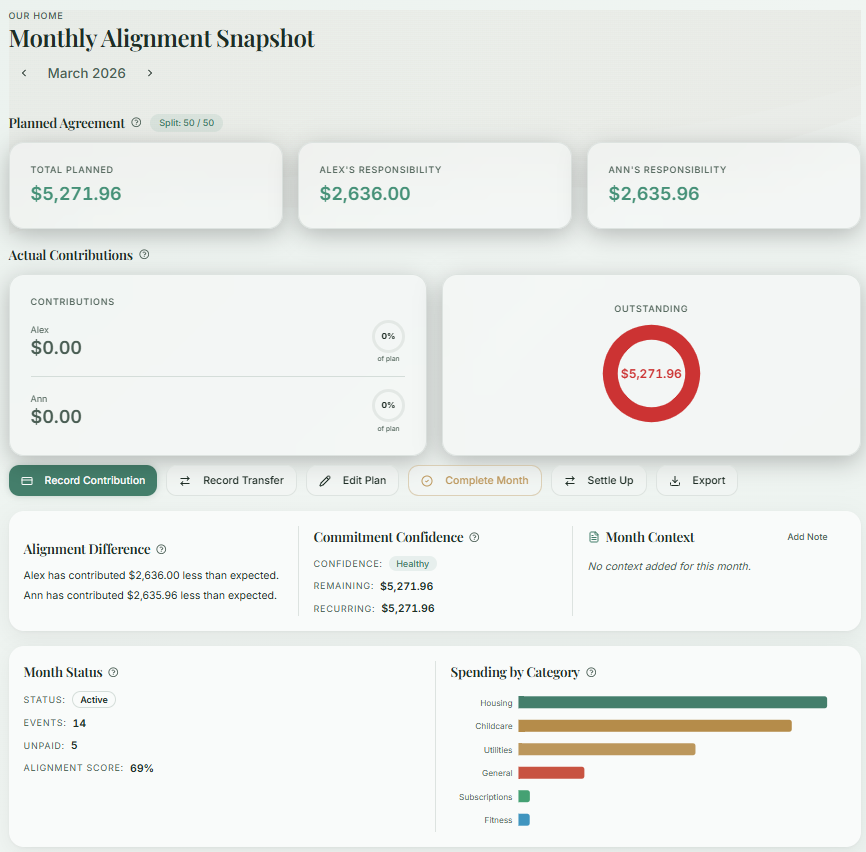The height and width of the screenshot is (852, 866).
Task: Click the Split 50 / 50 badge
Action: 187,123
